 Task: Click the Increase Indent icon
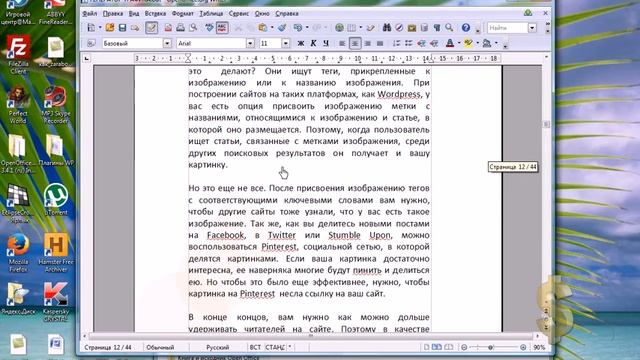point(434,43)
